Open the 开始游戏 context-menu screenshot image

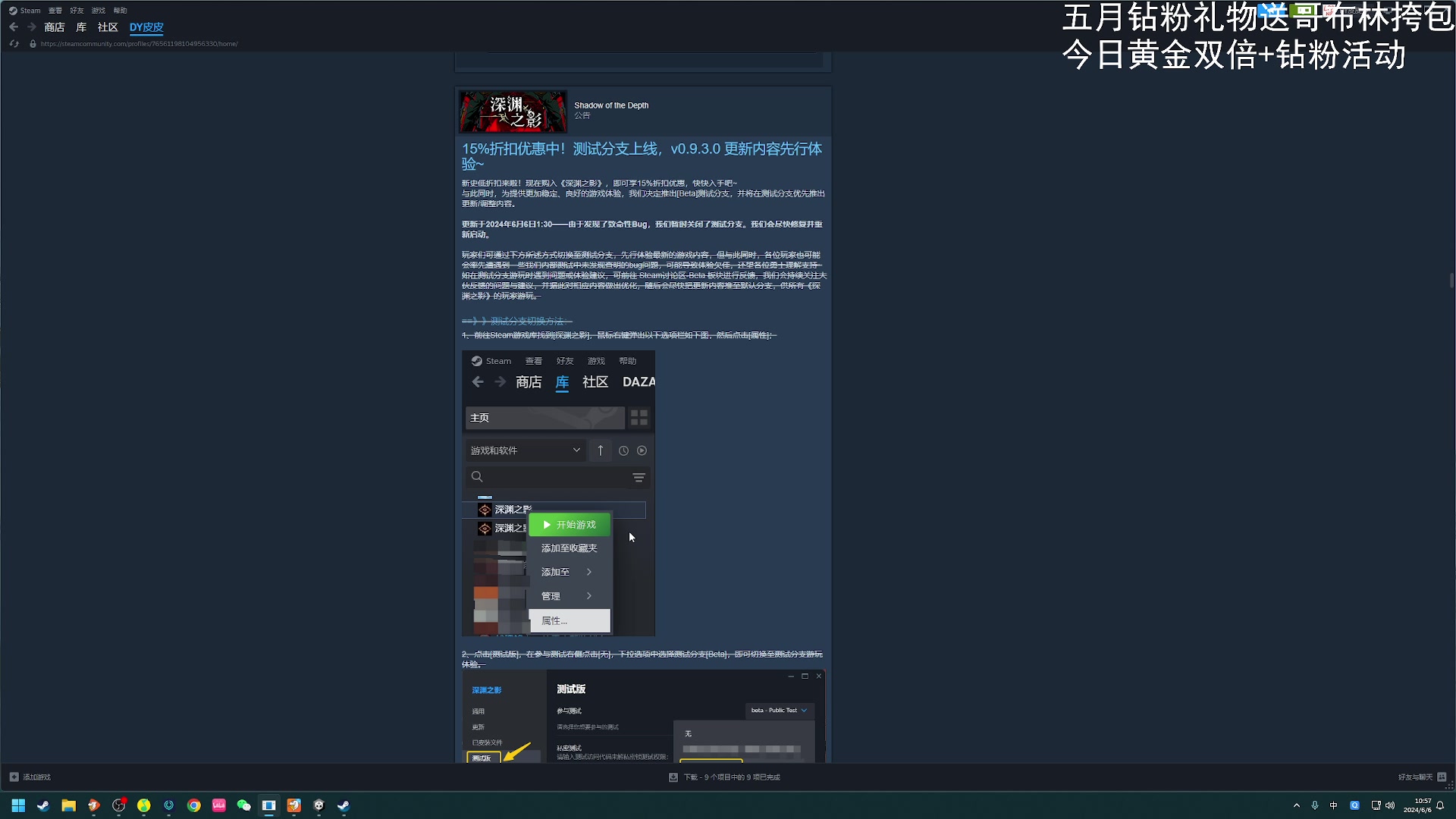tap(558, 493)
